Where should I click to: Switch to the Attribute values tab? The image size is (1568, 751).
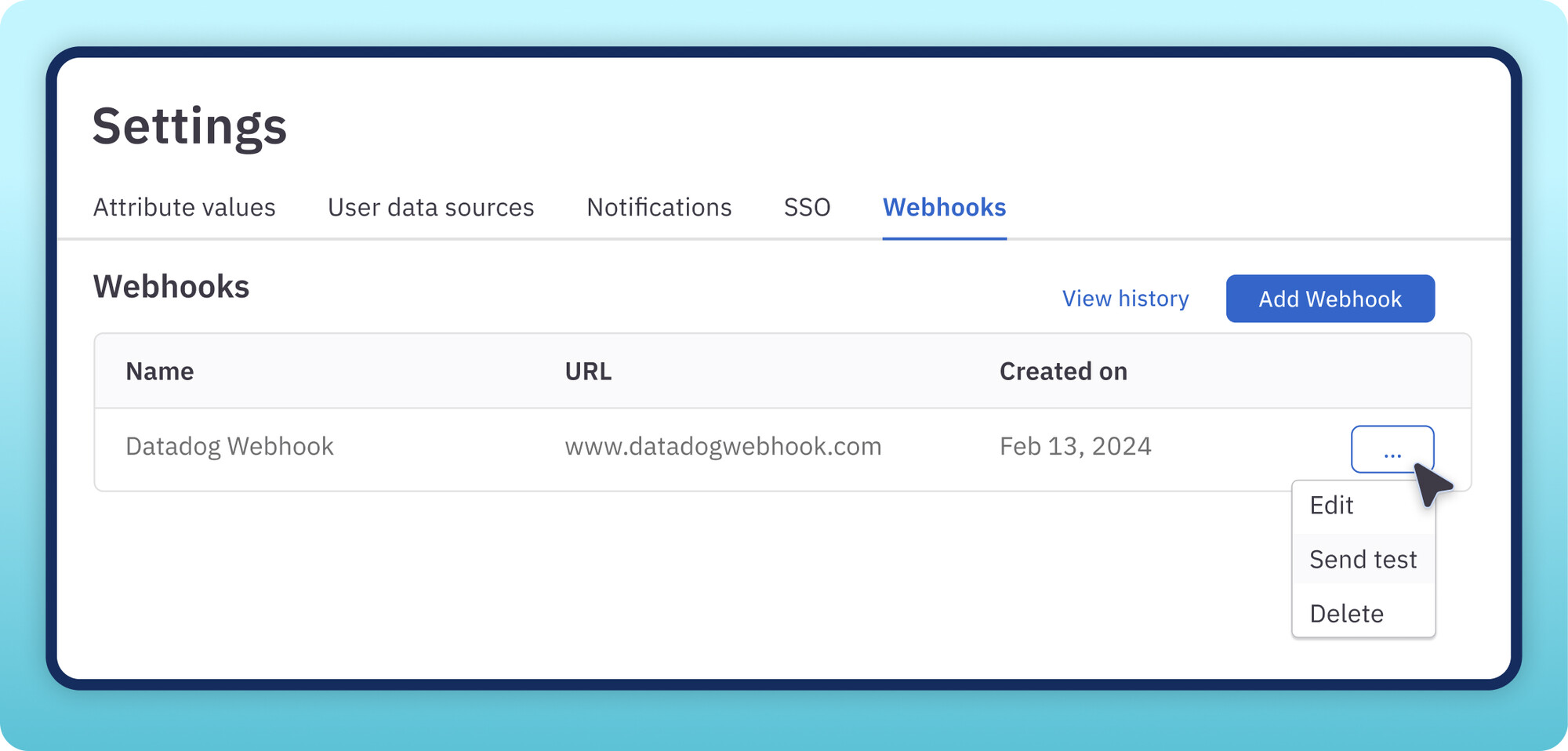pyautogui.click(x=183, y=207)
